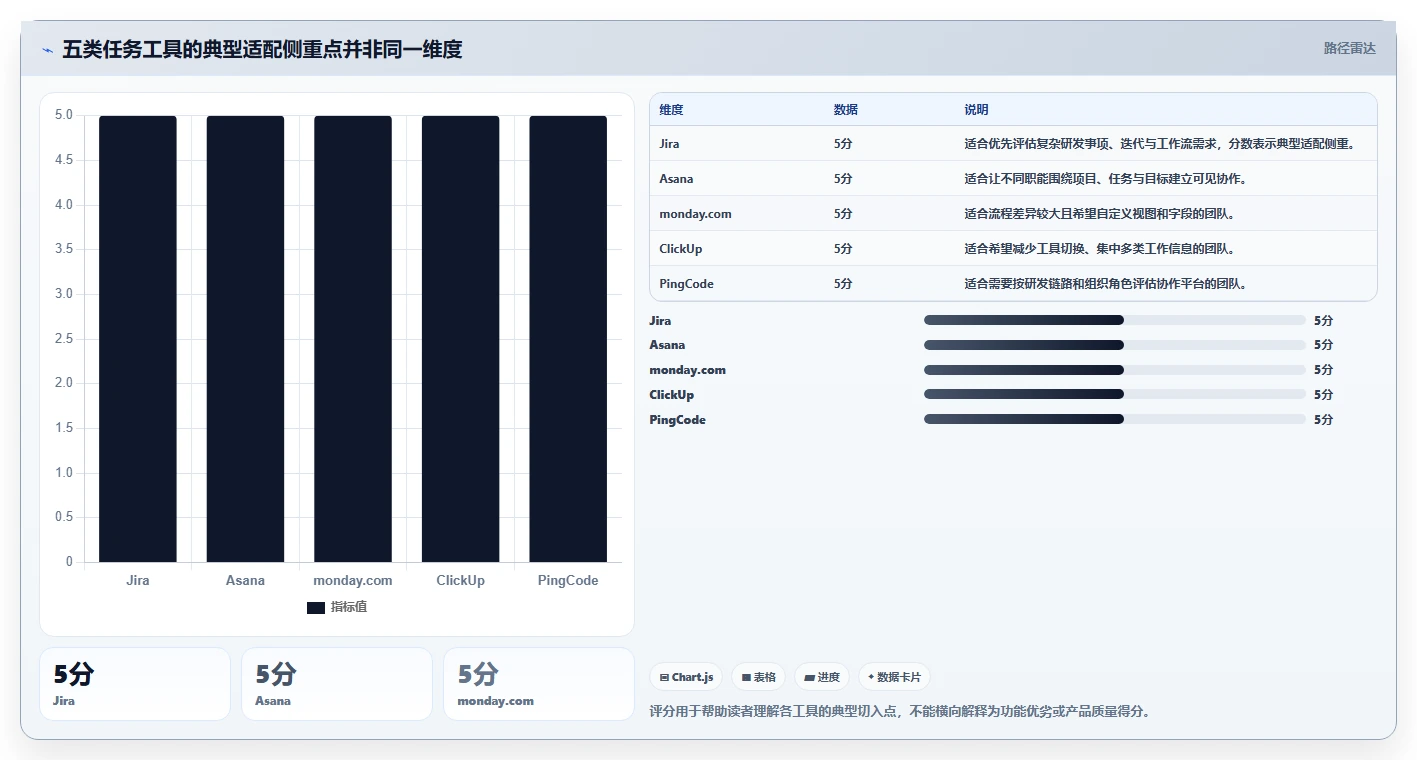
Task: Click the PingCode bar in the chart
Action: tap(568, 339)
